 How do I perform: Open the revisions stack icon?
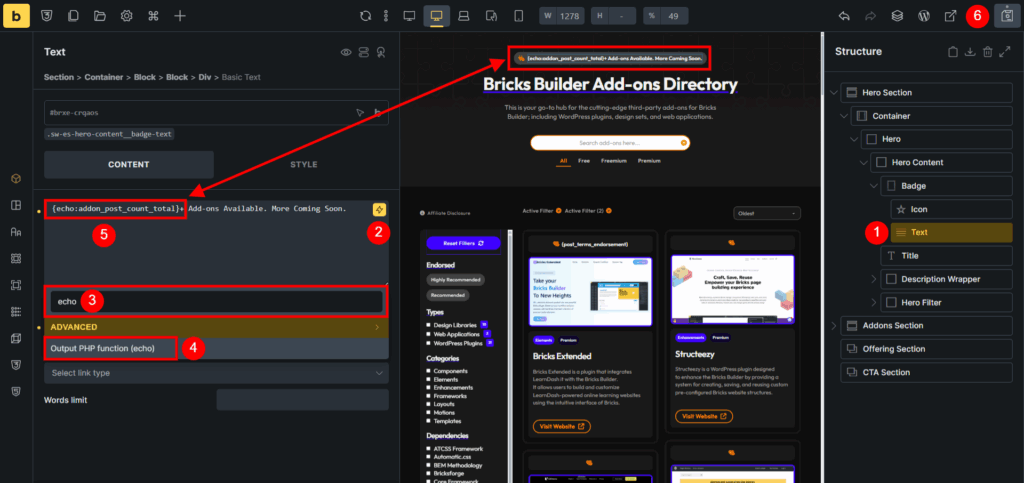[897, 16]
